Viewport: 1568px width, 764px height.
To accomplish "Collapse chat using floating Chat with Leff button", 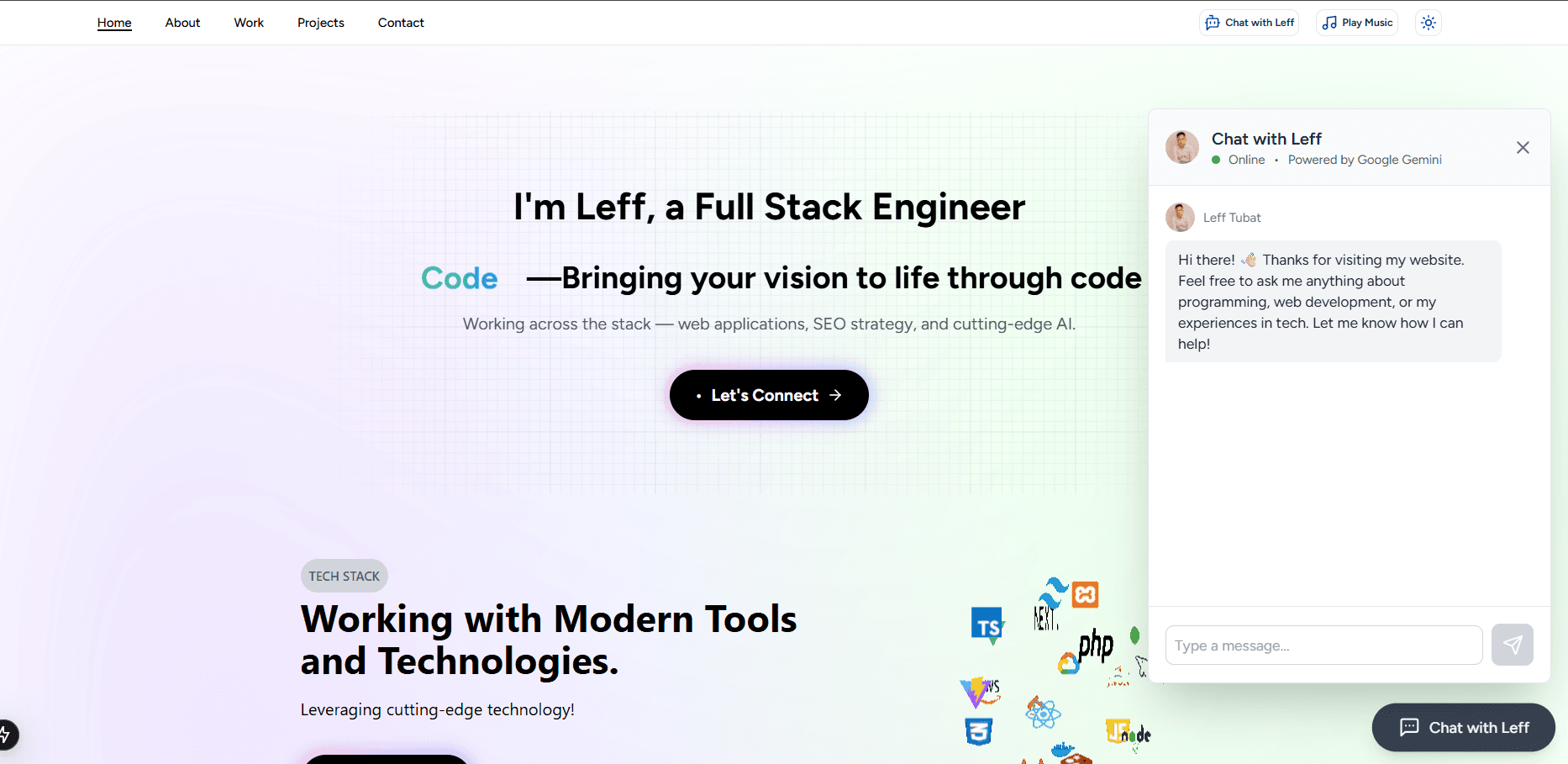I will (1463, 727).
